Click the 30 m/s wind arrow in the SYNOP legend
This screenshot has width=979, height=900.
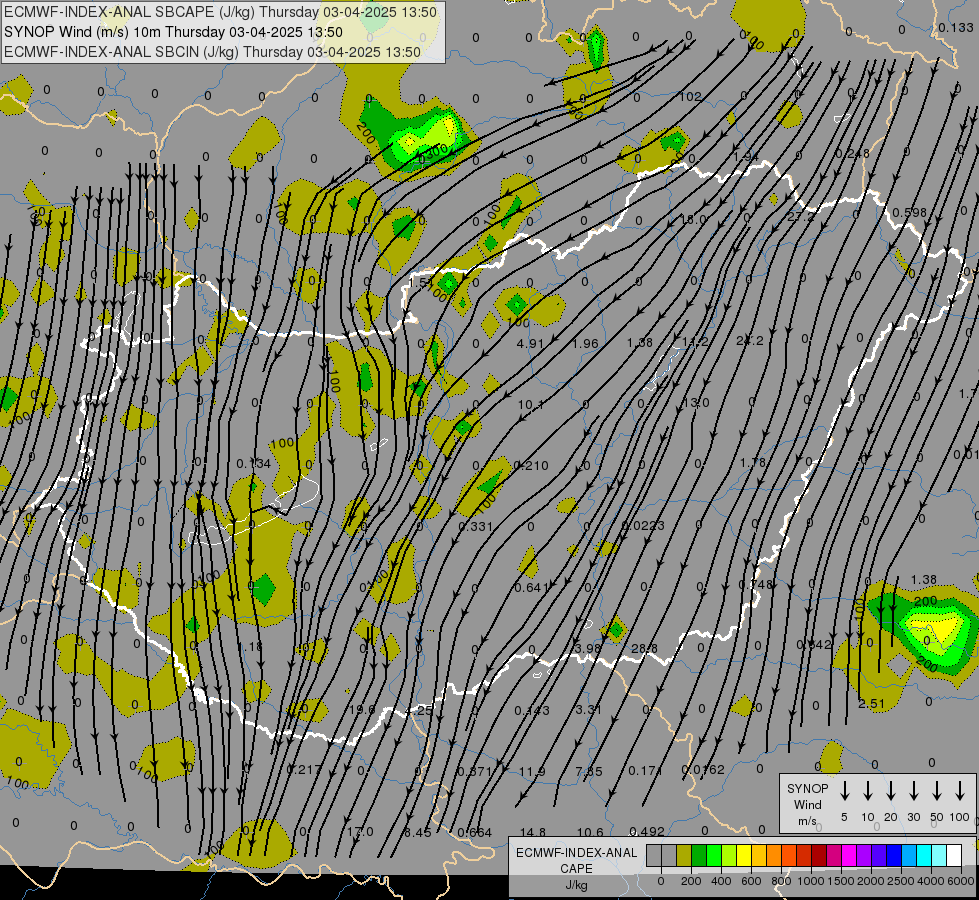913,791
